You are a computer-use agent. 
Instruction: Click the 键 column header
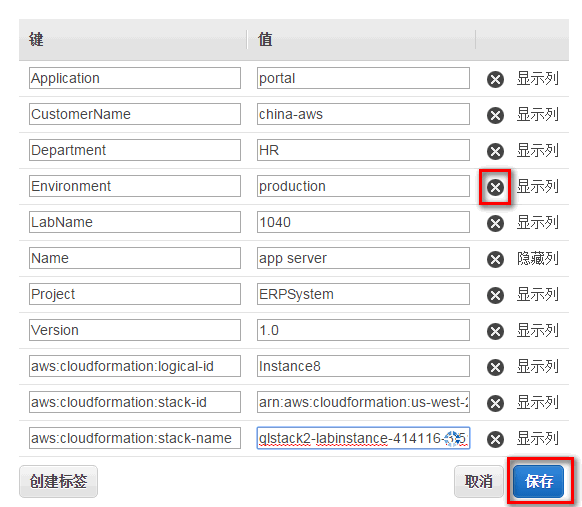coord(36,39)
